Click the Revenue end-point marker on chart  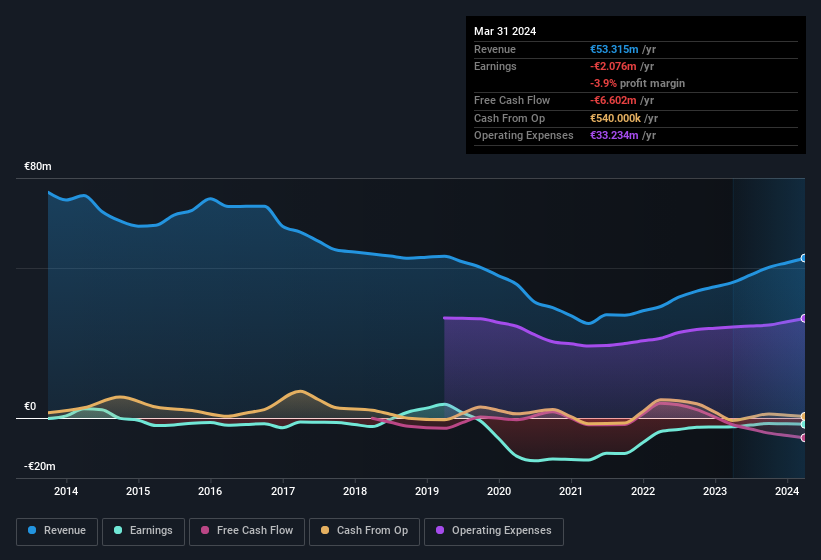(x=804, y=258)
